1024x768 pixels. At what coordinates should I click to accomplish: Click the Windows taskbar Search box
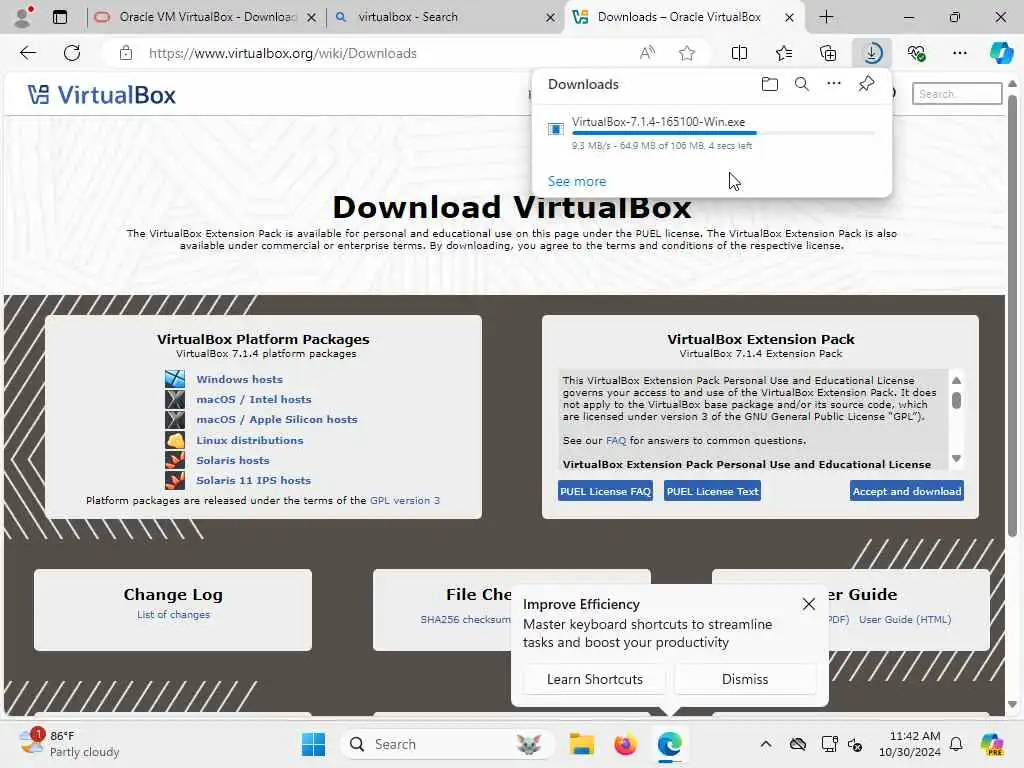(447, 744)
